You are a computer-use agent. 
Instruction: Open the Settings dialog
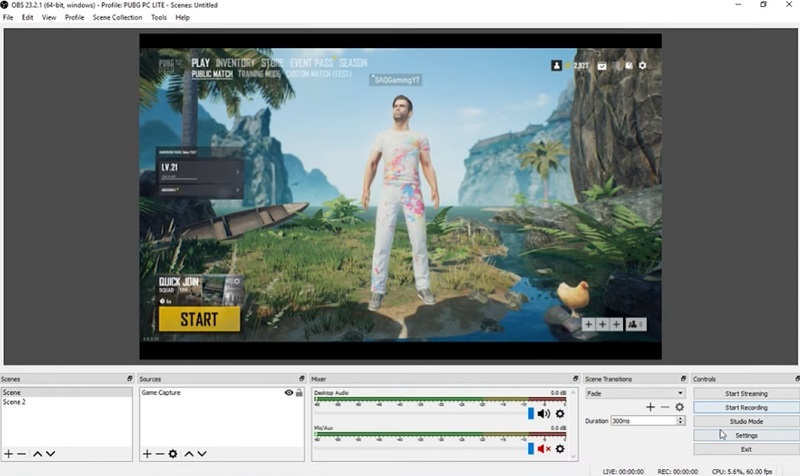(746, 435)
